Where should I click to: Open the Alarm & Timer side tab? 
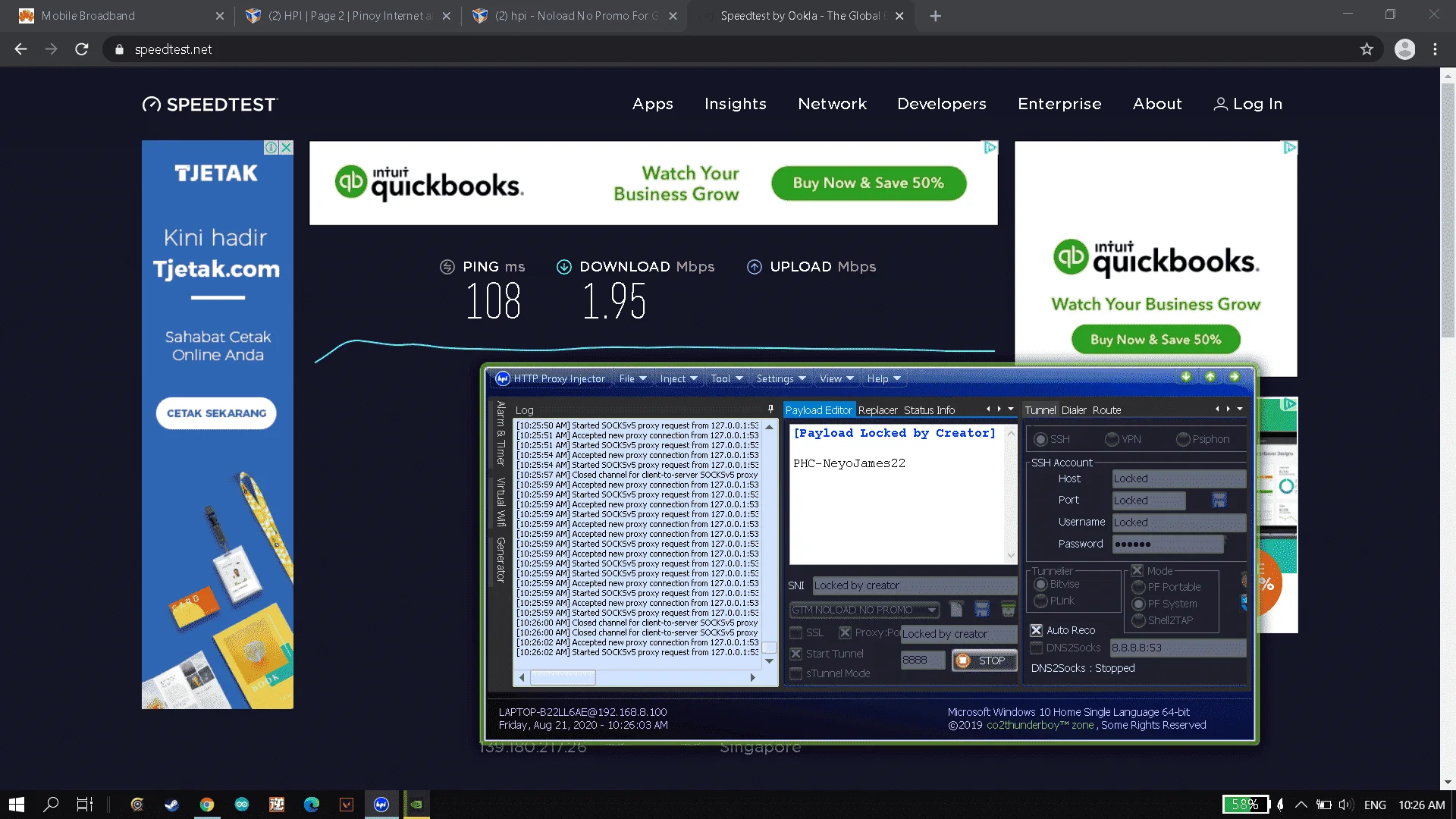tap(500, 433)
